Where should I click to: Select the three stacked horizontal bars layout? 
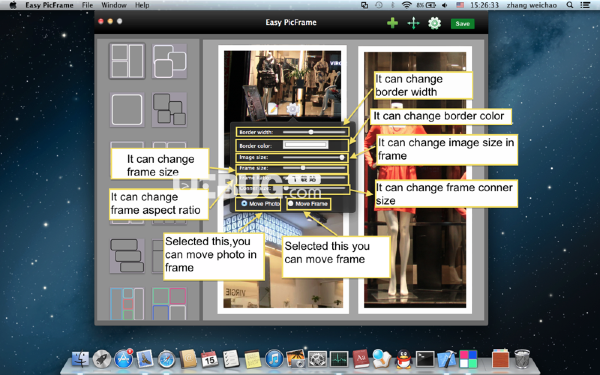(127, 256)
